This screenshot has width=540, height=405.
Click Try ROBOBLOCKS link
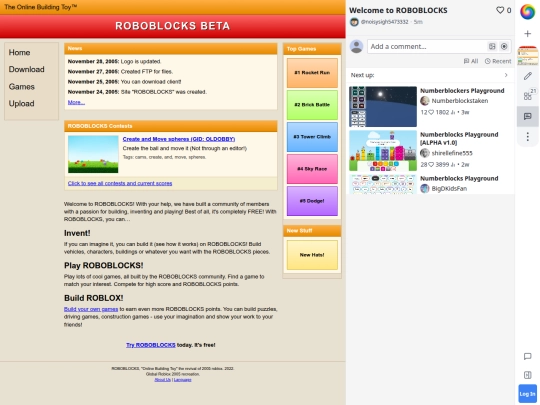click(x=150, y=345)
